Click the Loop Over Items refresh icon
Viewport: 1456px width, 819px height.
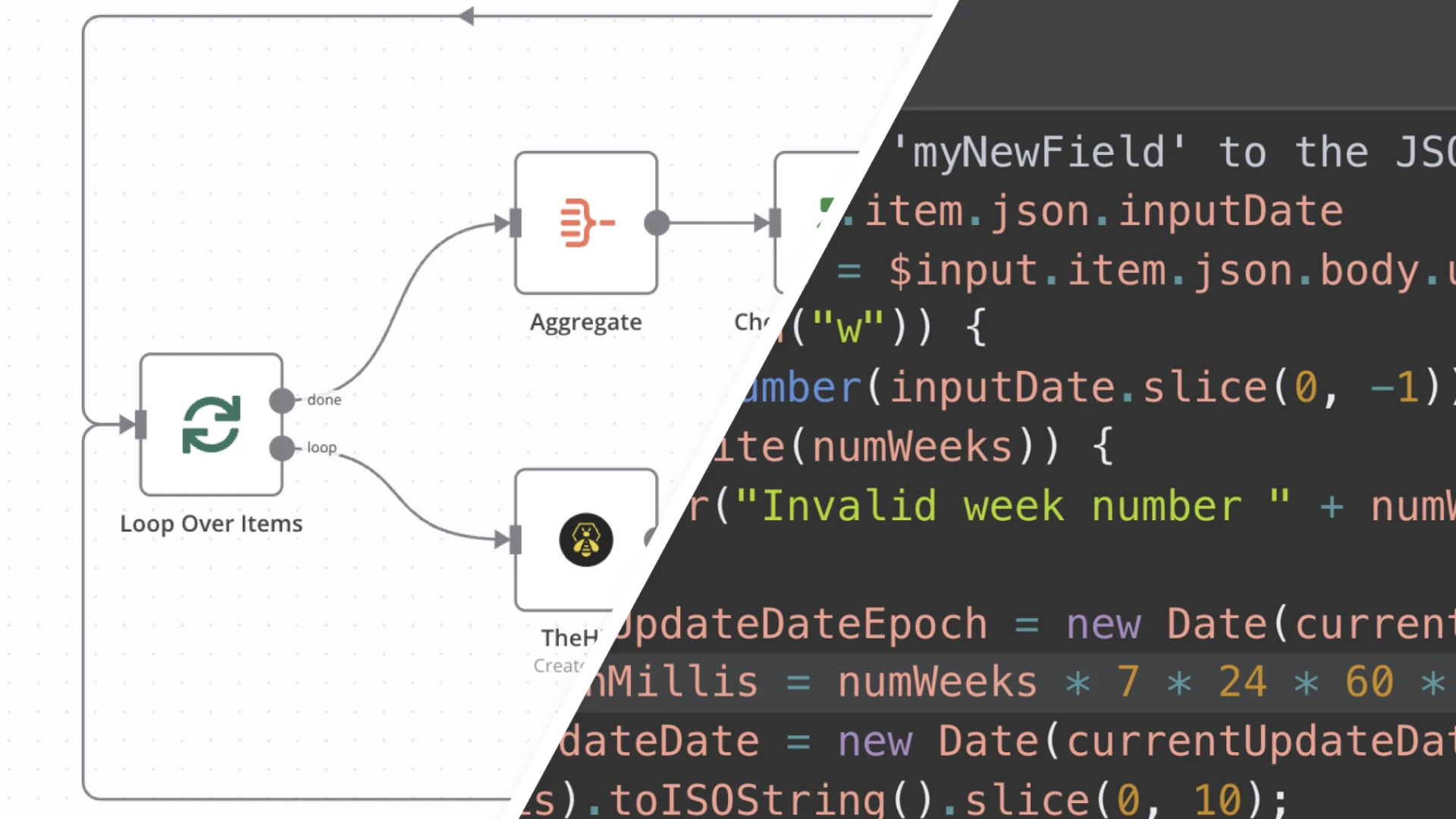pyautogui.click(x=211, y=425)
